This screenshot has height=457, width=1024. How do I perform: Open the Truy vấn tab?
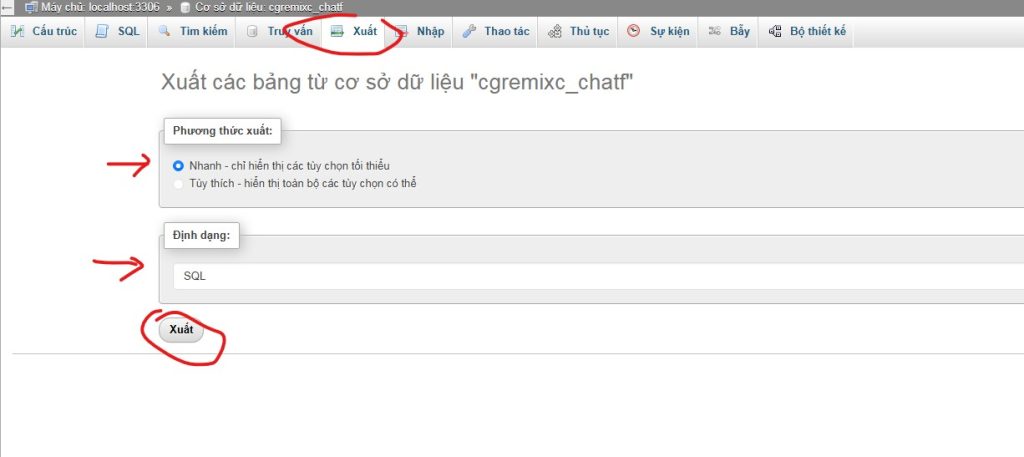(289, 32)
